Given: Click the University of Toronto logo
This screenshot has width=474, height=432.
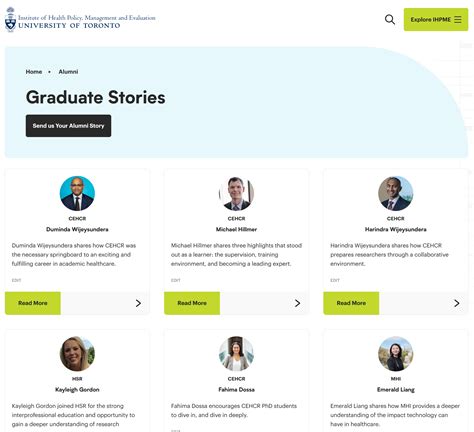Looking at the screenshot, I should pyautogui.click(x=80, y=20).
